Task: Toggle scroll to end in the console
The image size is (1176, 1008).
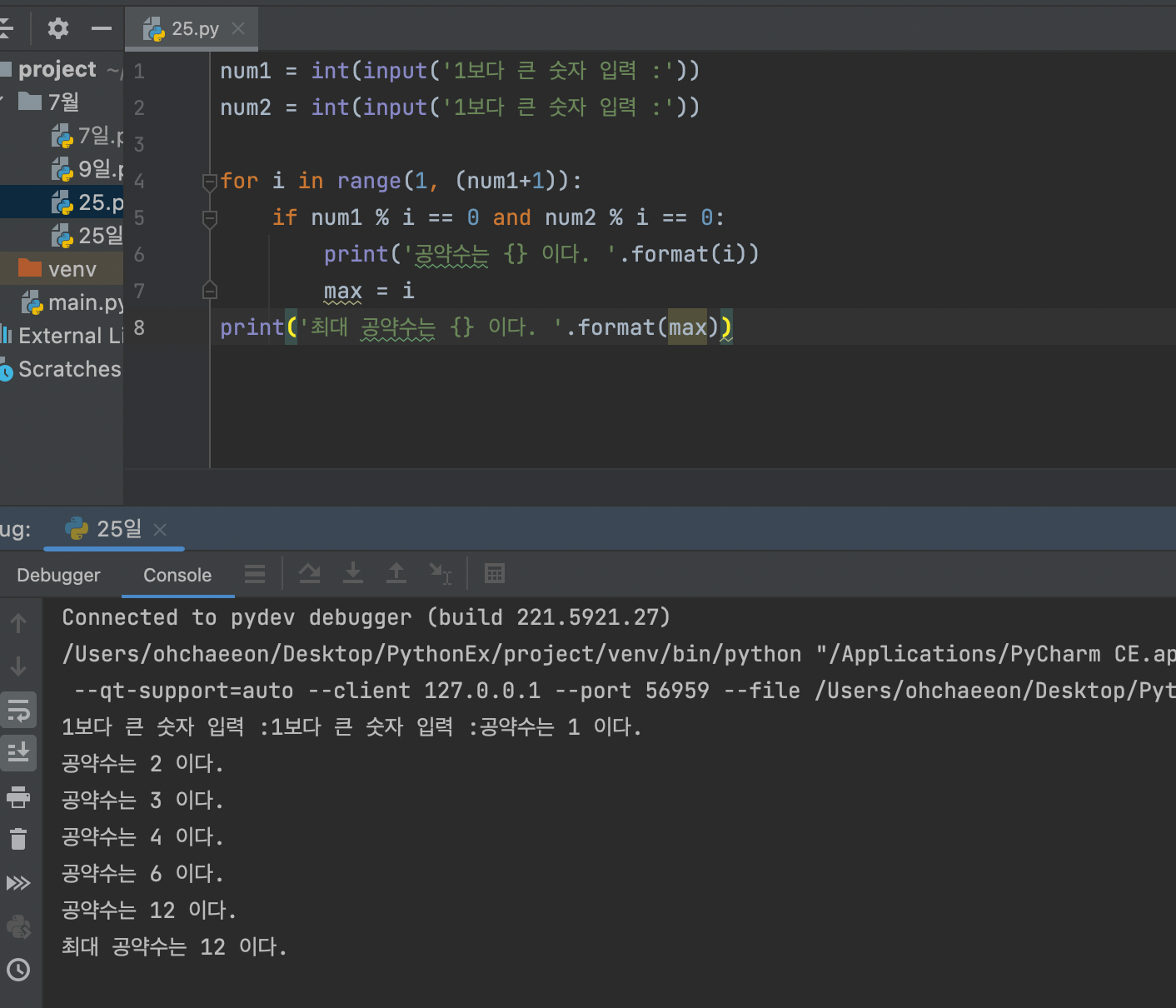Action: click(x=18, y=752)
